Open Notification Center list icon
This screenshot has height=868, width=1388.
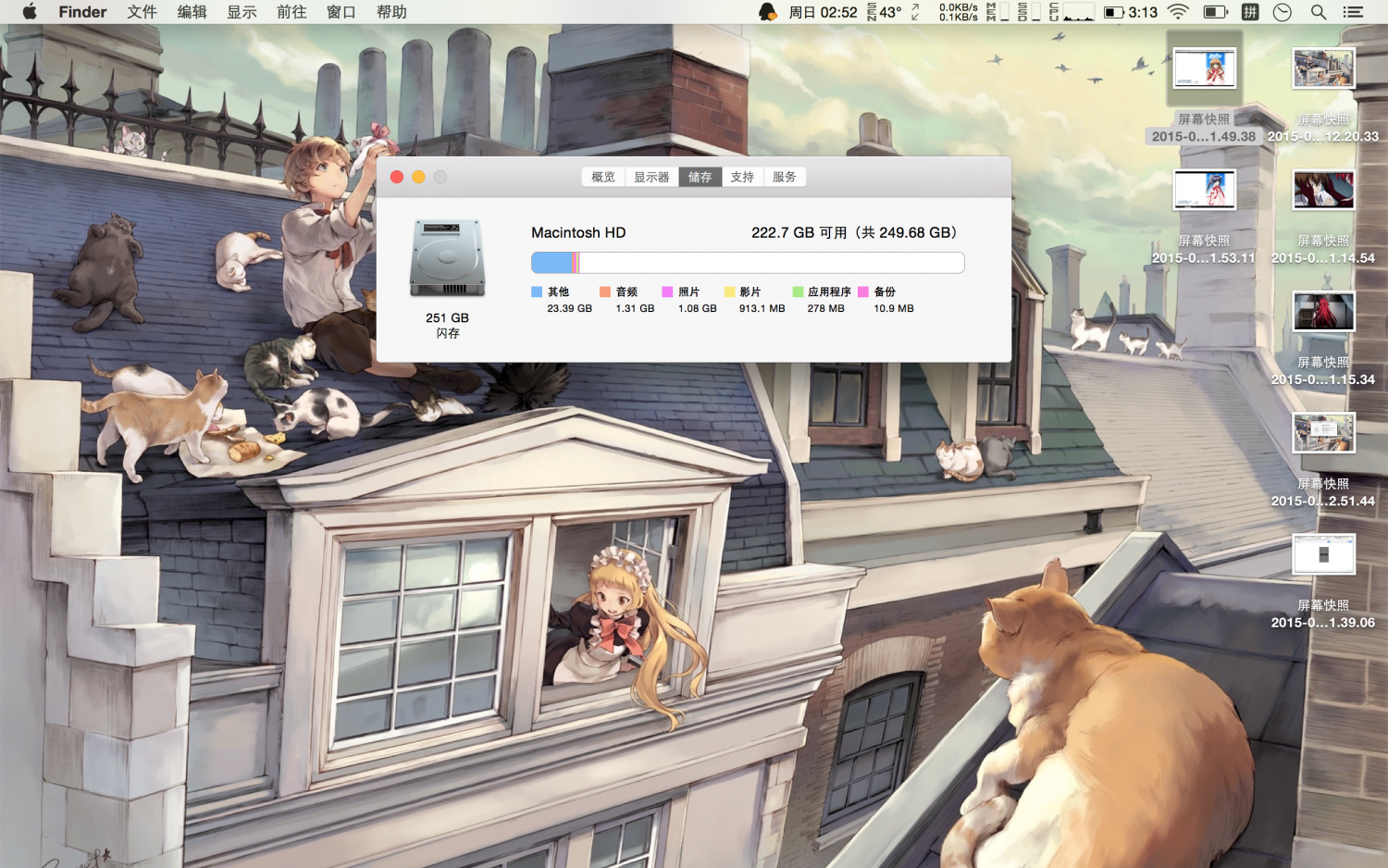[1354, 12]
